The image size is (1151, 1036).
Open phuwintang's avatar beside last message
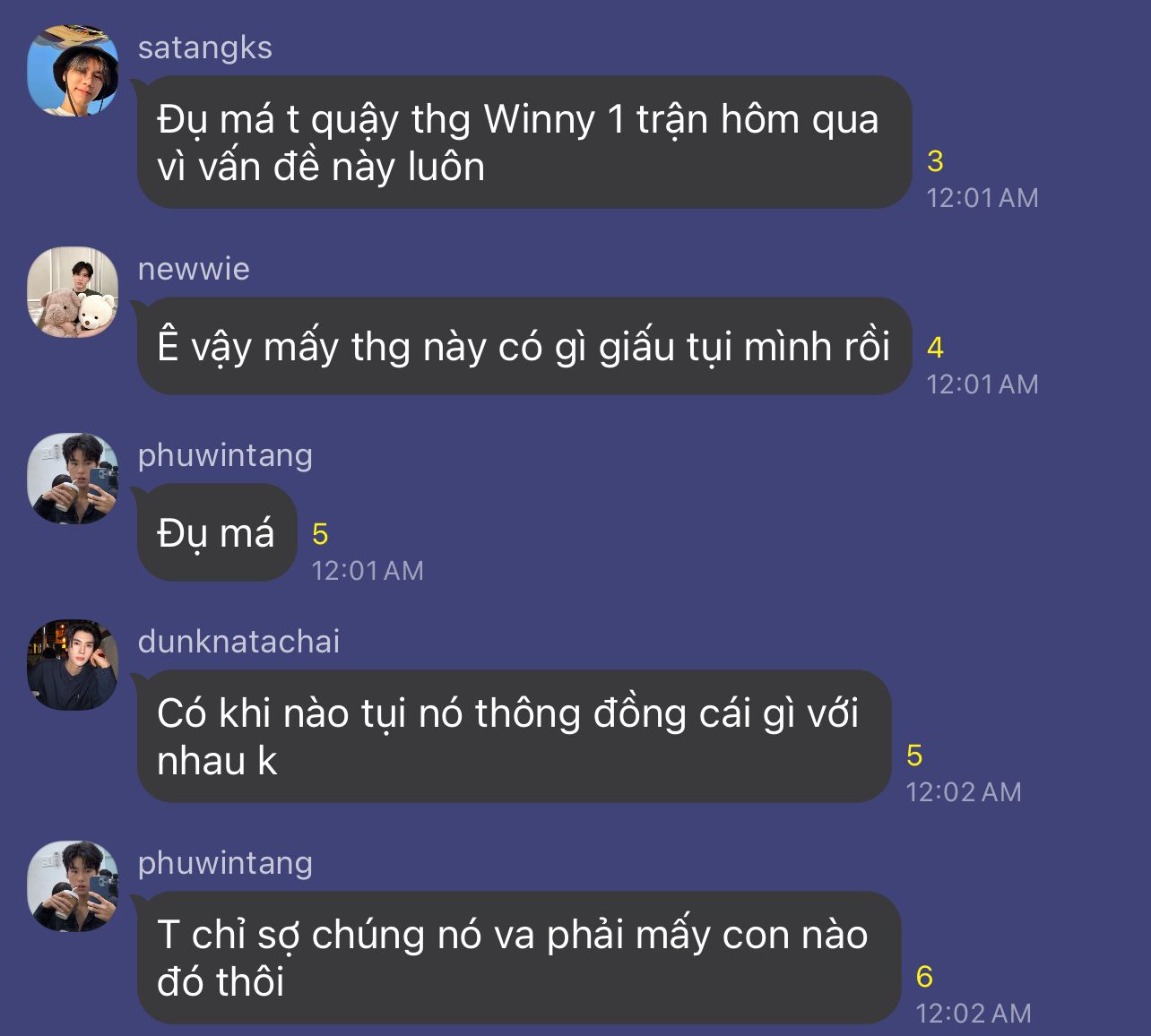(x=73, y=886)
